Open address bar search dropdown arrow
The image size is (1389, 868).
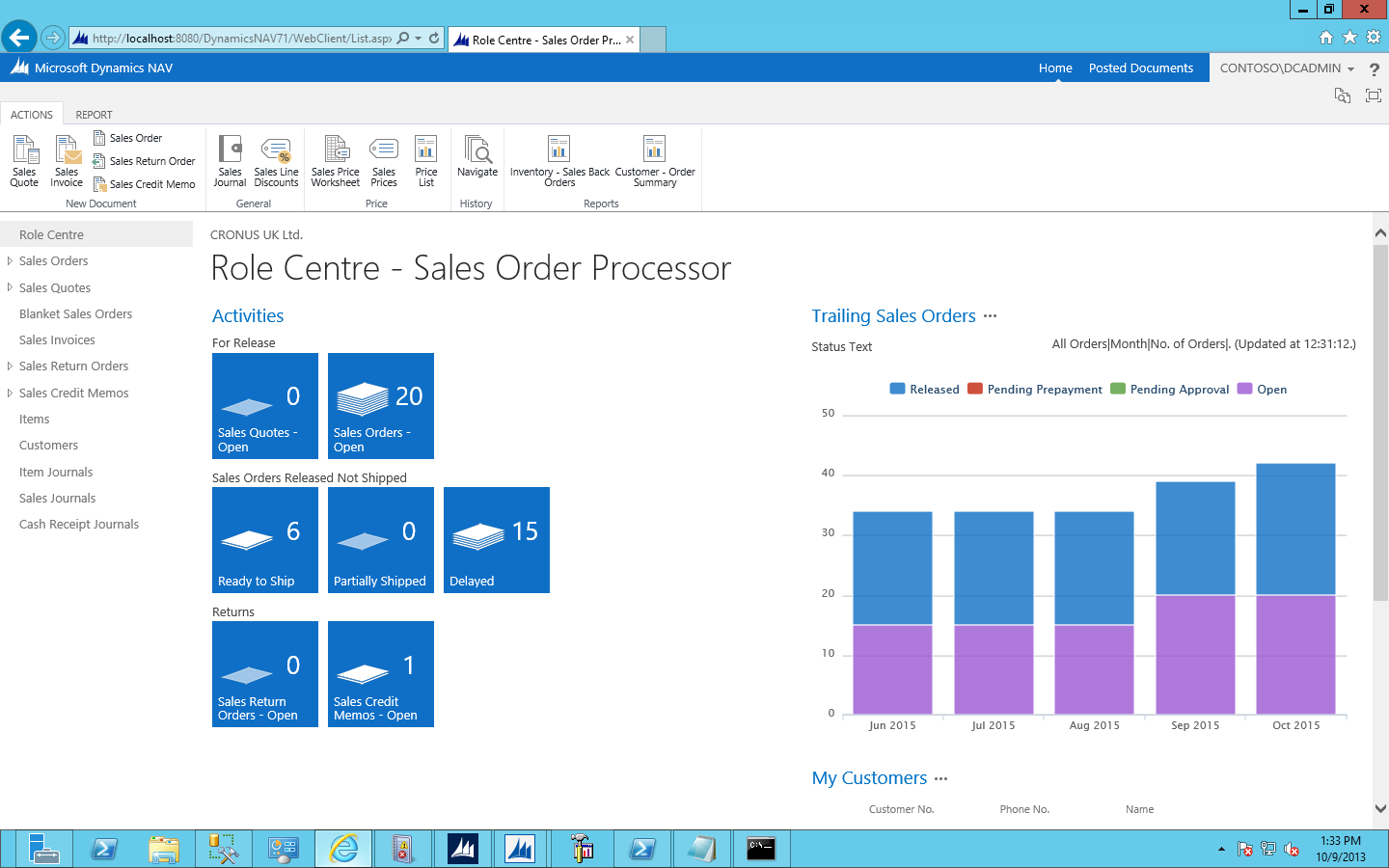(418, 39)
